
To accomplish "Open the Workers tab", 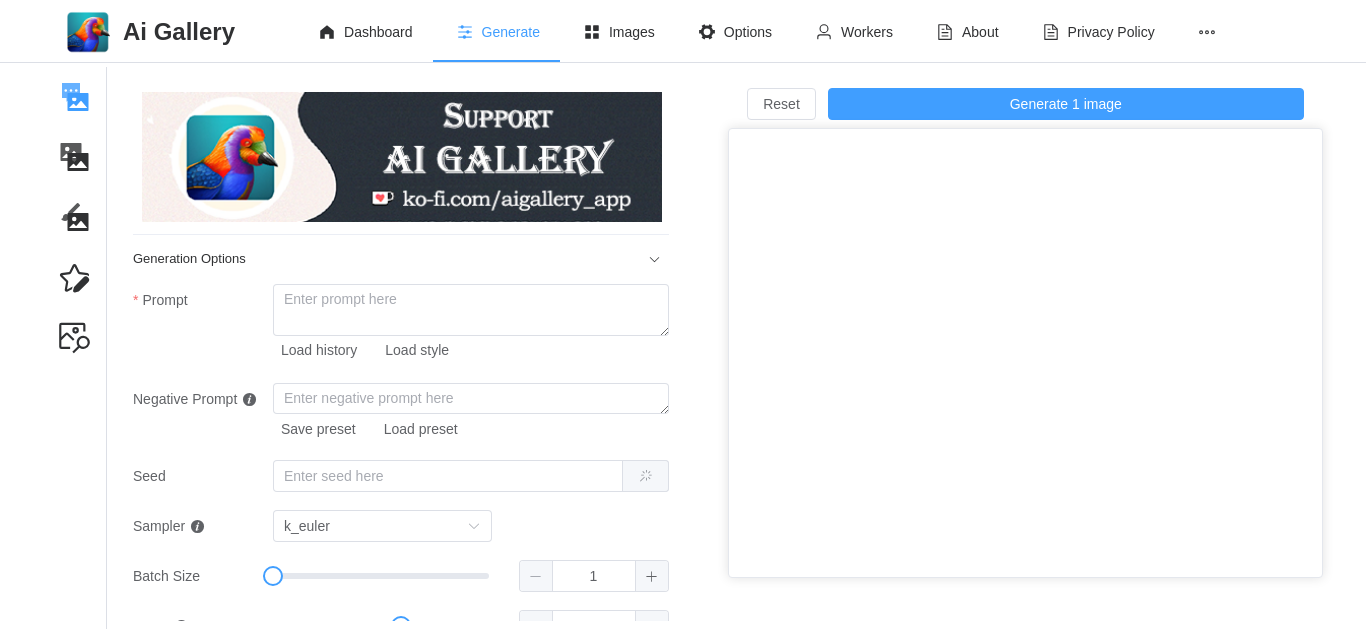I will [x=854, y=32].
